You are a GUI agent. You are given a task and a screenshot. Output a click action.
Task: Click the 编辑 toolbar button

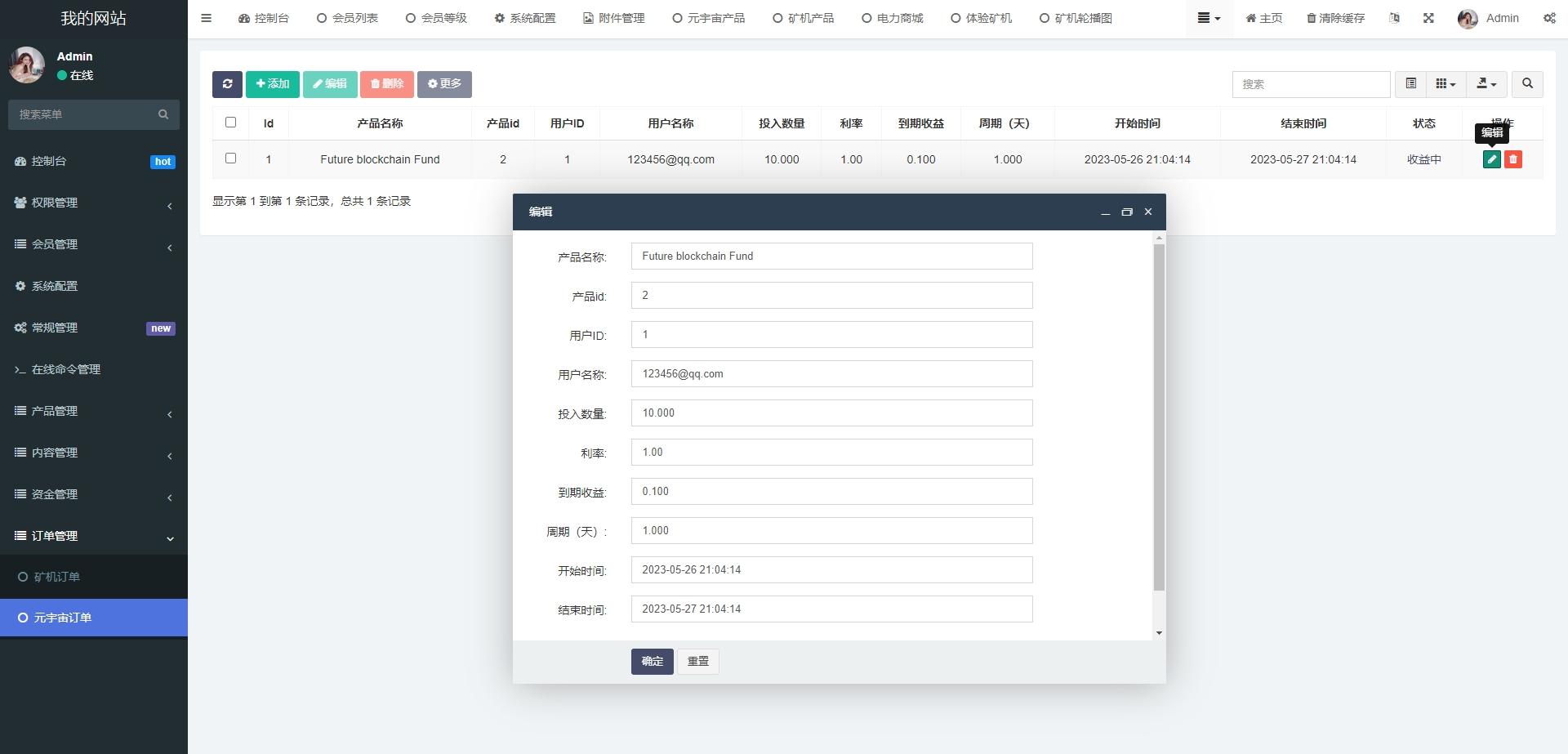(x=330, y=84)
